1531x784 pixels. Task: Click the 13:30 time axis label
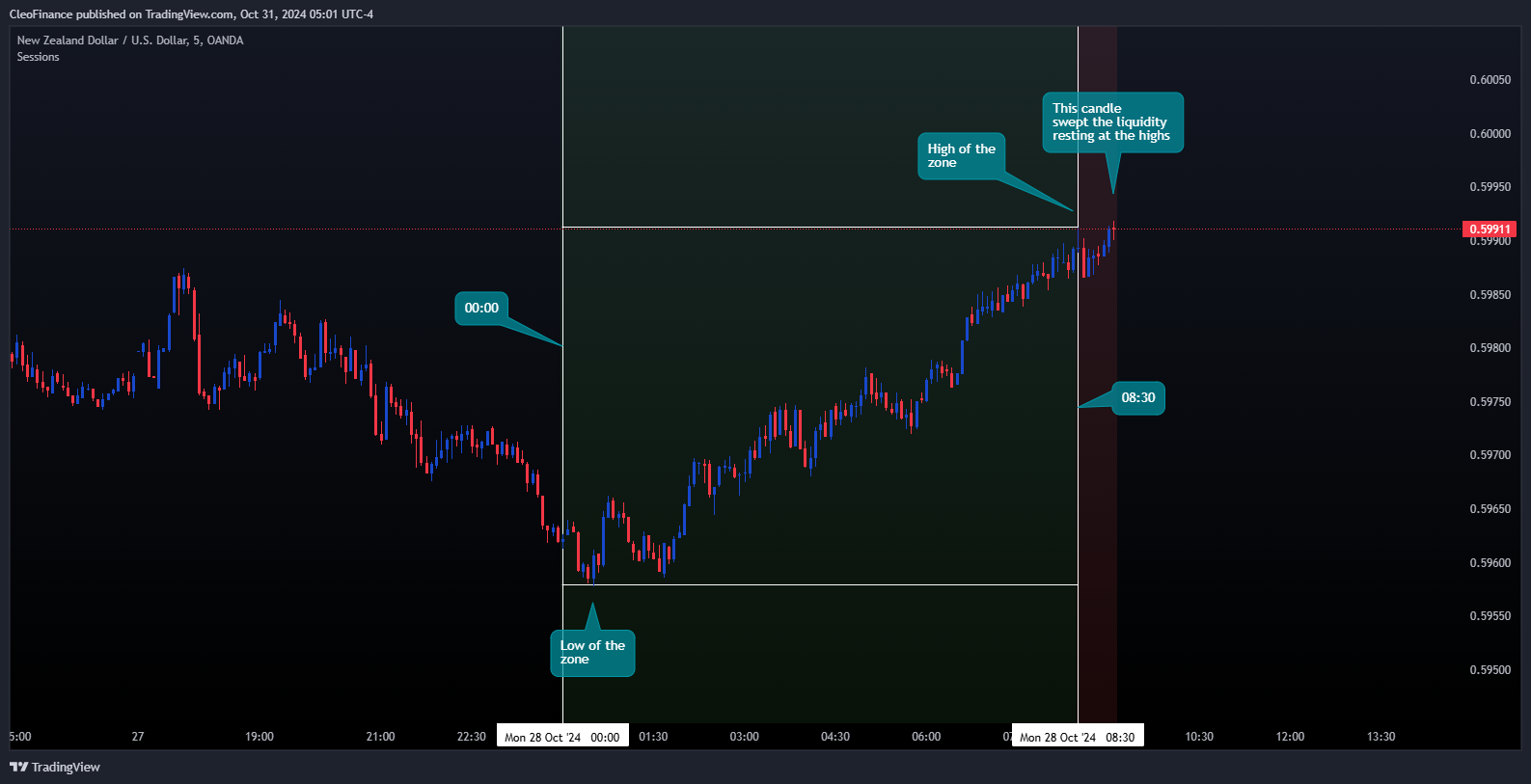(1381, 737)
